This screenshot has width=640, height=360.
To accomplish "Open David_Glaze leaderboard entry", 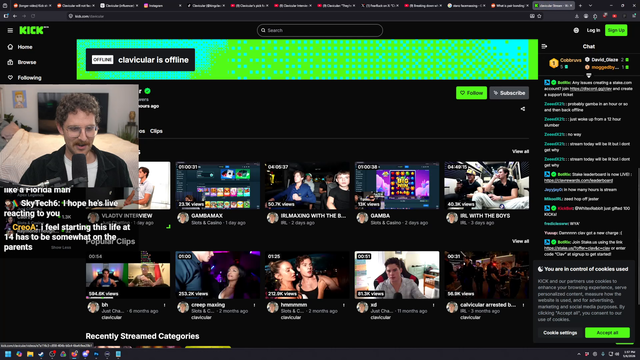I will tap(607, 60).
